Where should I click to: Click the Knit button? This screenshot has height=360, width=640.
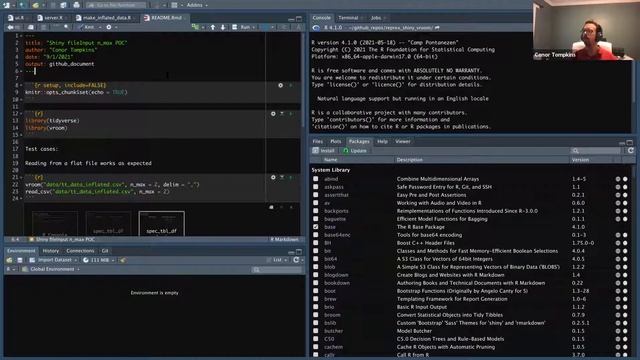(x=86, y=27)
